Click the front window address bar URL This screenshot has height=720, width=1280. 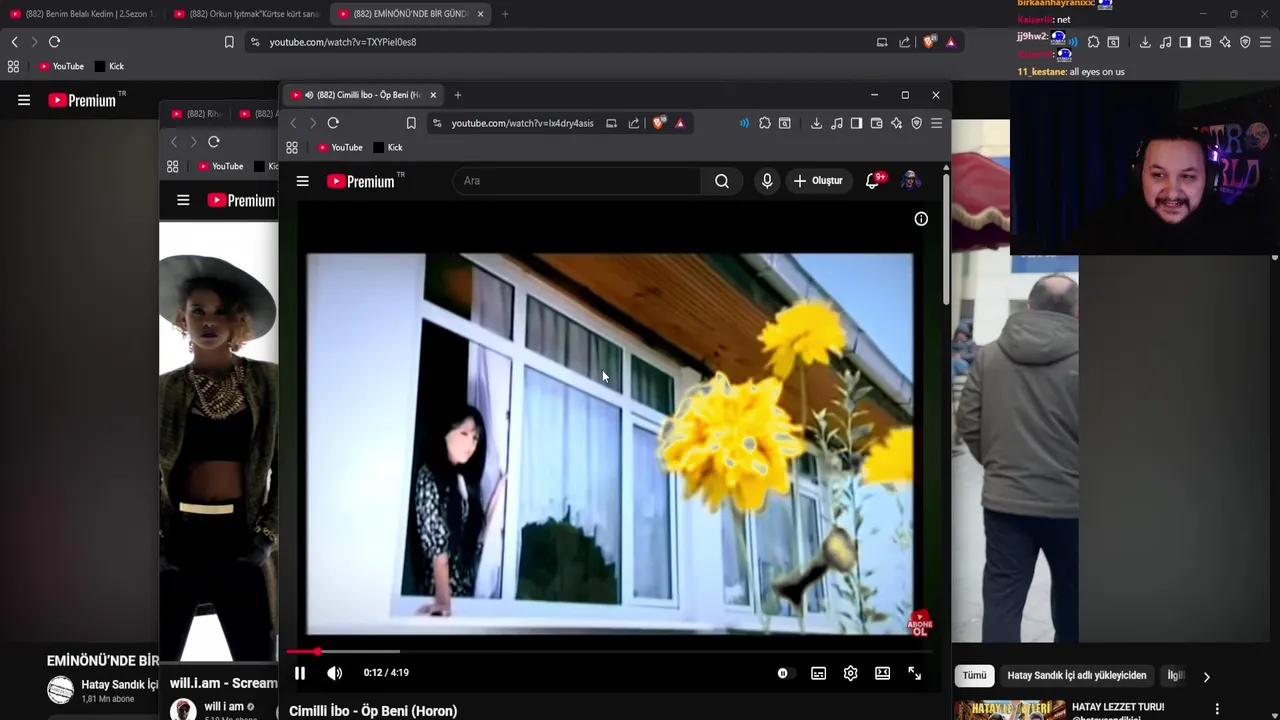tap(522, 123)
